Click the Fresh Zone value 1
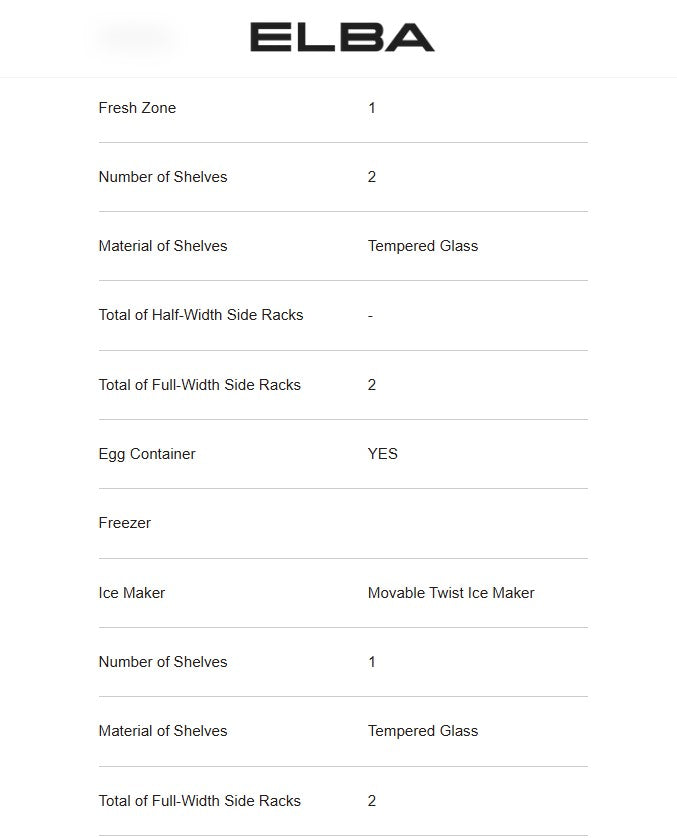Screen dimensions: 677x839 pos(372,108)
